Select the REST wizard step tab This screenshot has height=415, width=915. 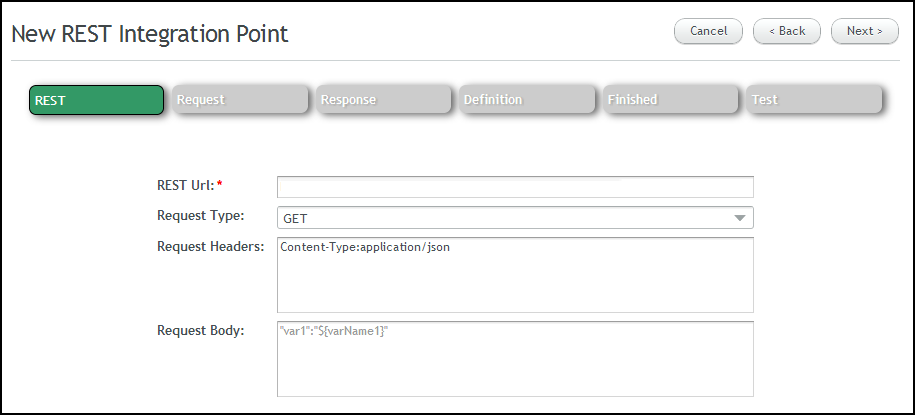coord(96,100)
